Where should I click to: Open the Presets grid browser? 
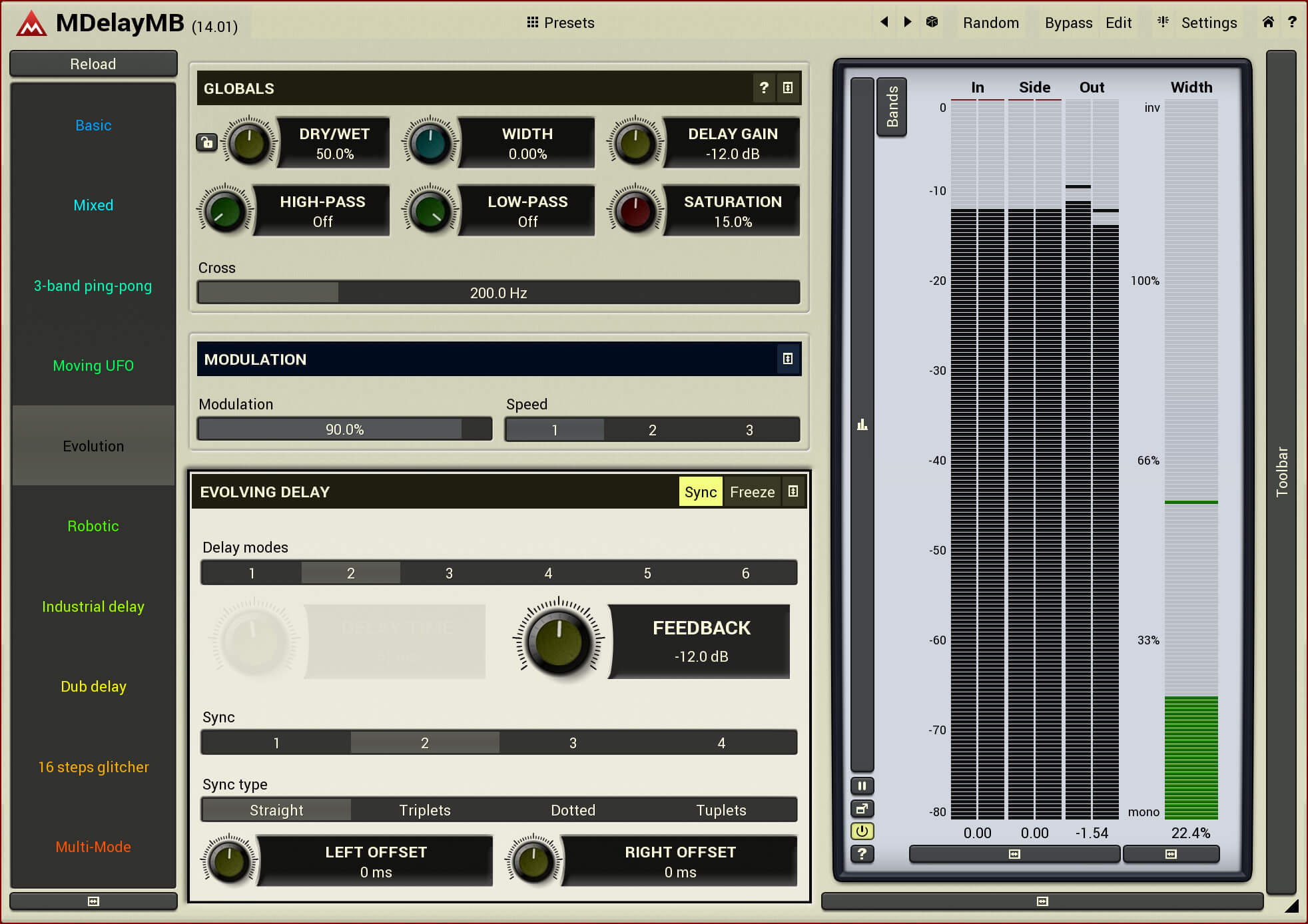(532, 23)
